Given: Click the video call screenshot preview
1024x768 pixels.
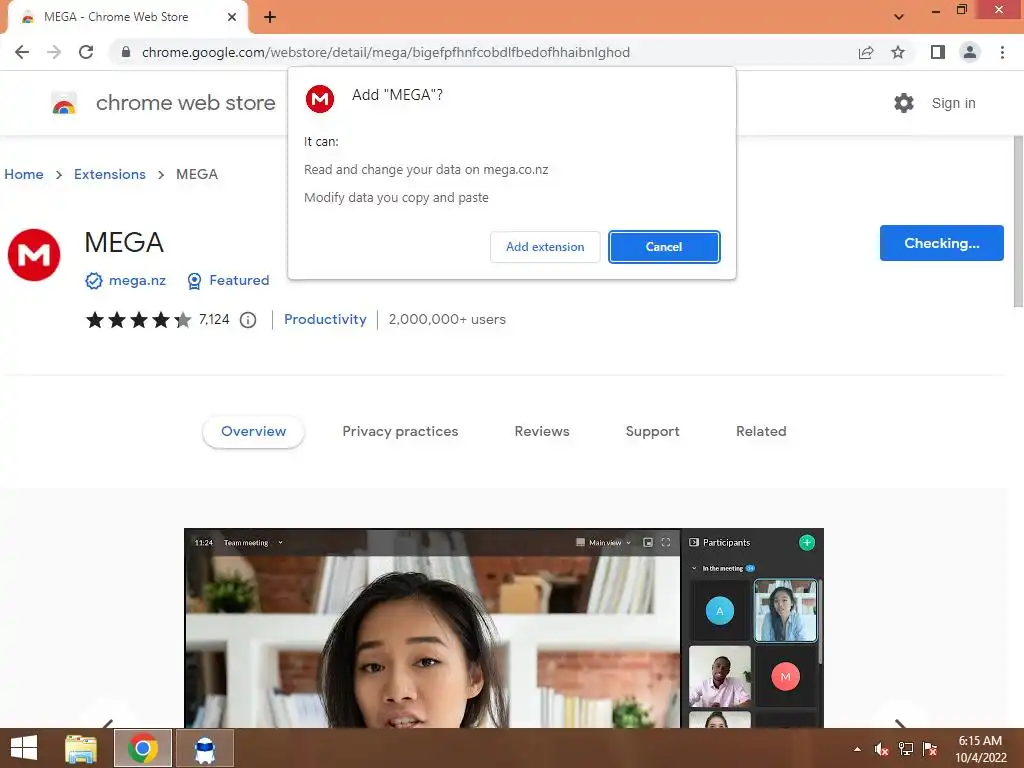Looking at the screenshot, I should pyautogui.click(x=504, y=628).
